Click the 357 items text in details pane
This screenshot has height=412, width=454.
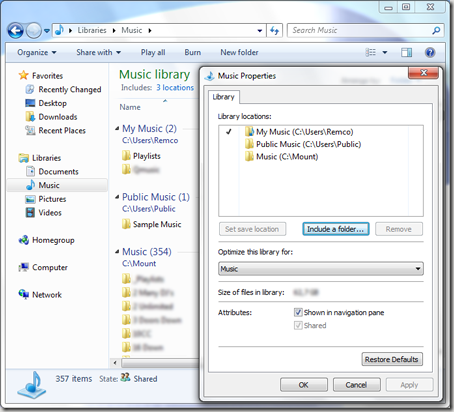point(74,379)
